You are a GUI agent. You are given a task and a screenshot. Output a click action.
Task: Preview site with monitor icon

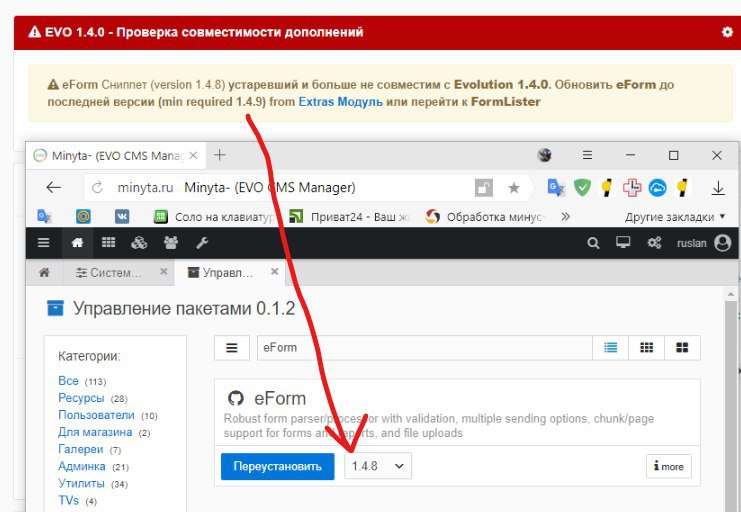point(623,243)
